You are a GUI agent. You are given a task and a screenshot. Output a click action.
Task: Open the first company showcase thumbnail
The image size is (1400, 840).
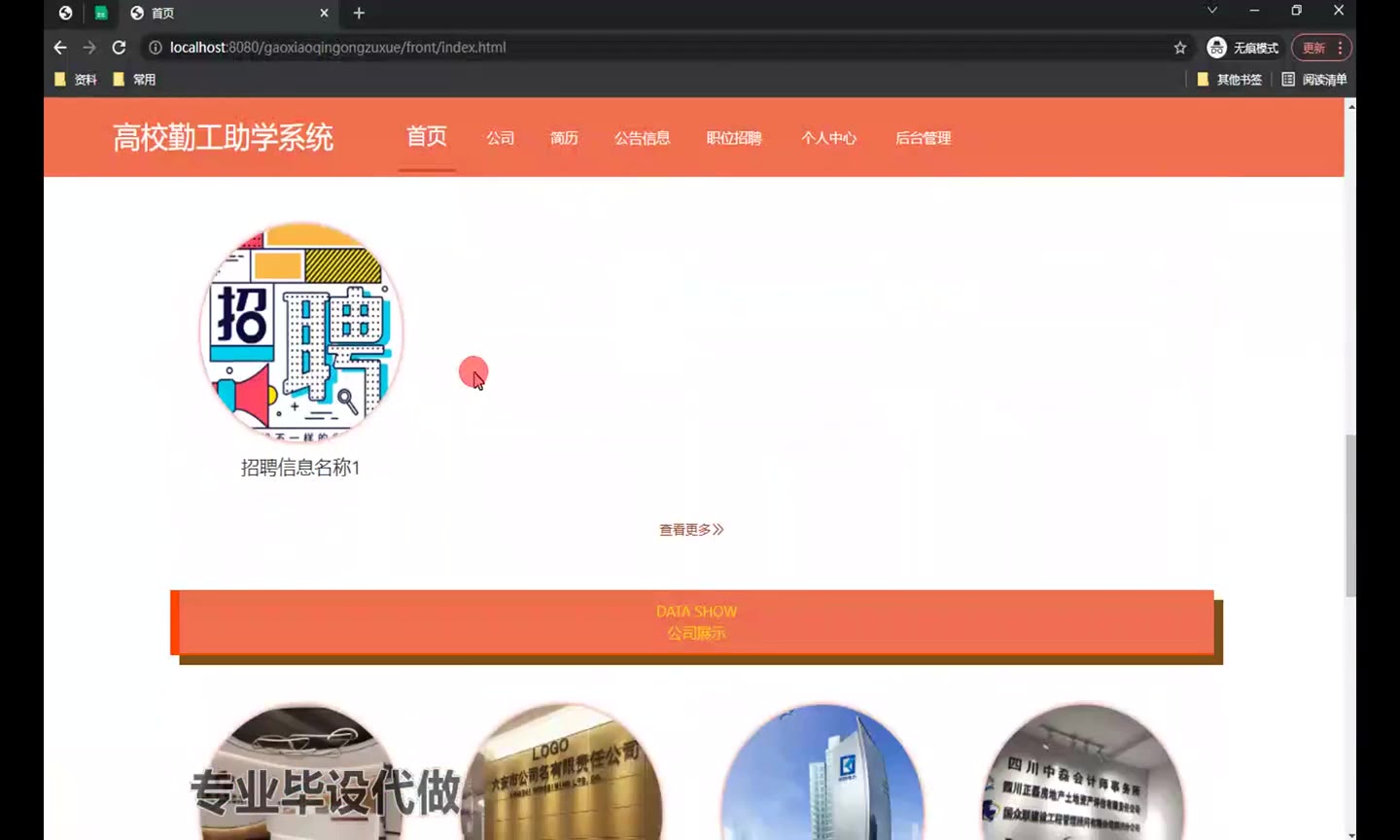click(300, 773)
